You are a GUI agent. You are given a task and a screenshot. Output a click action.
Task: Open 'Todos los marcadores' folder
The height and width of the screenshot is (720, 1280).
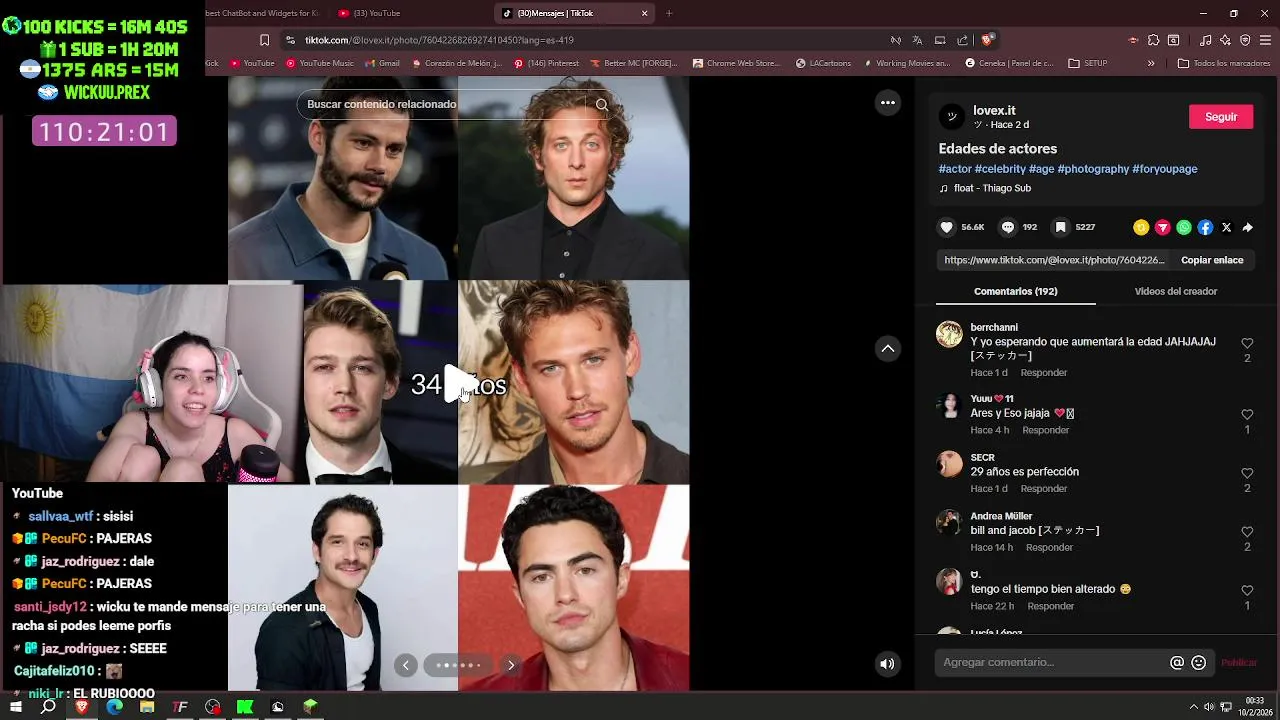click(1224, 63)
